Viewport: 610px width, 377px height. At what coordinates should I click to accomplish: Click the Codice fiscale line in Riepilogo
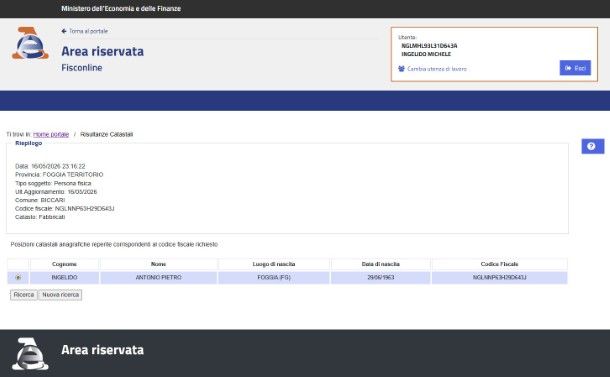point(65,209)
